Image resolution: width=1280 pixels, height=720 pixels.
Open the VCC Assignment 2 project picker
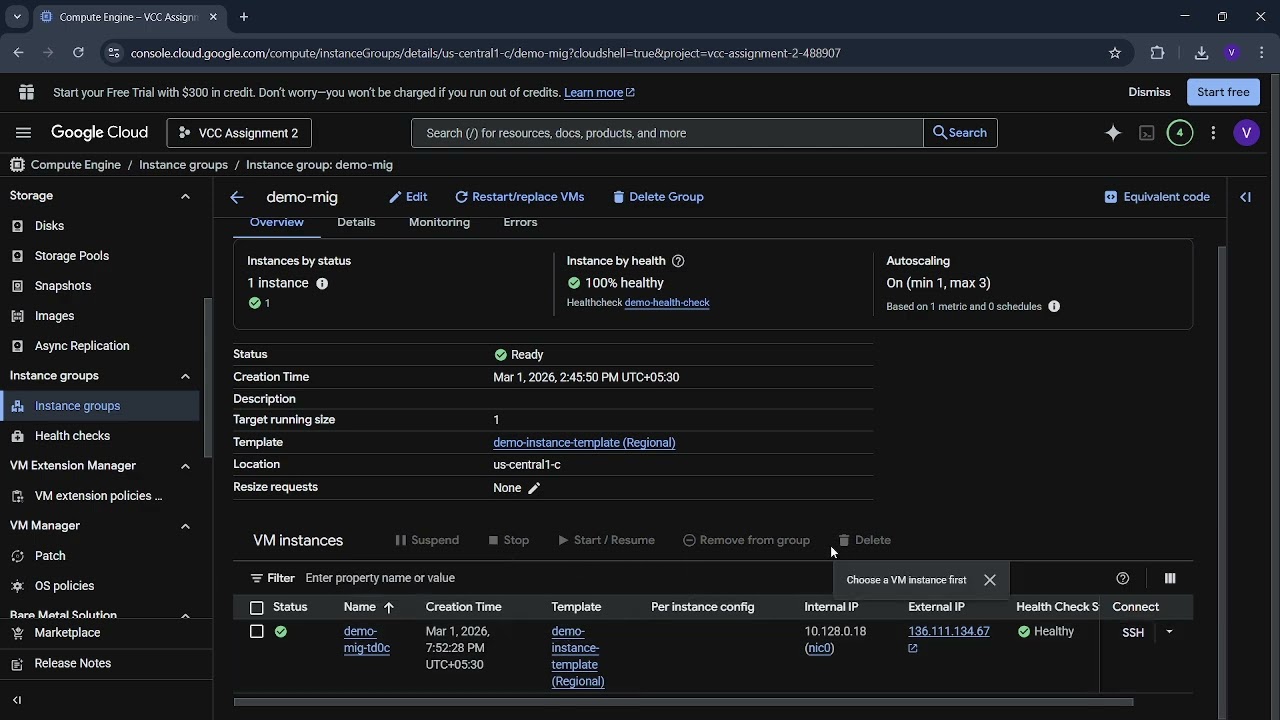point(239,133)
